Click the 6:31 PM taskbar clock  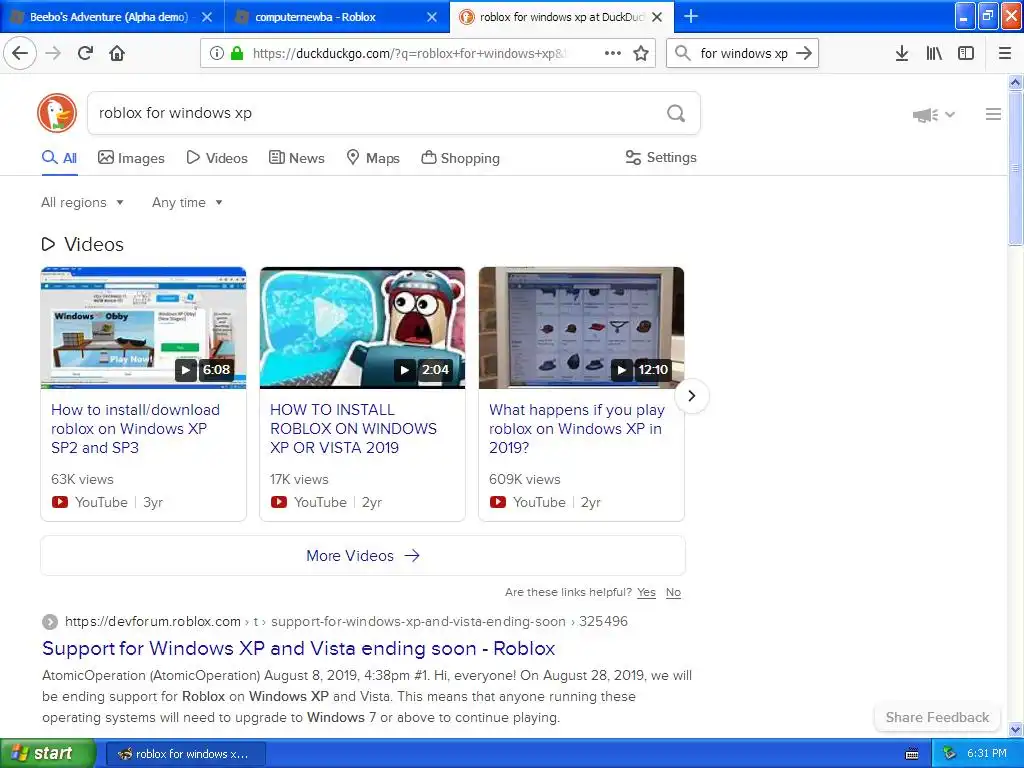[987, 754]
